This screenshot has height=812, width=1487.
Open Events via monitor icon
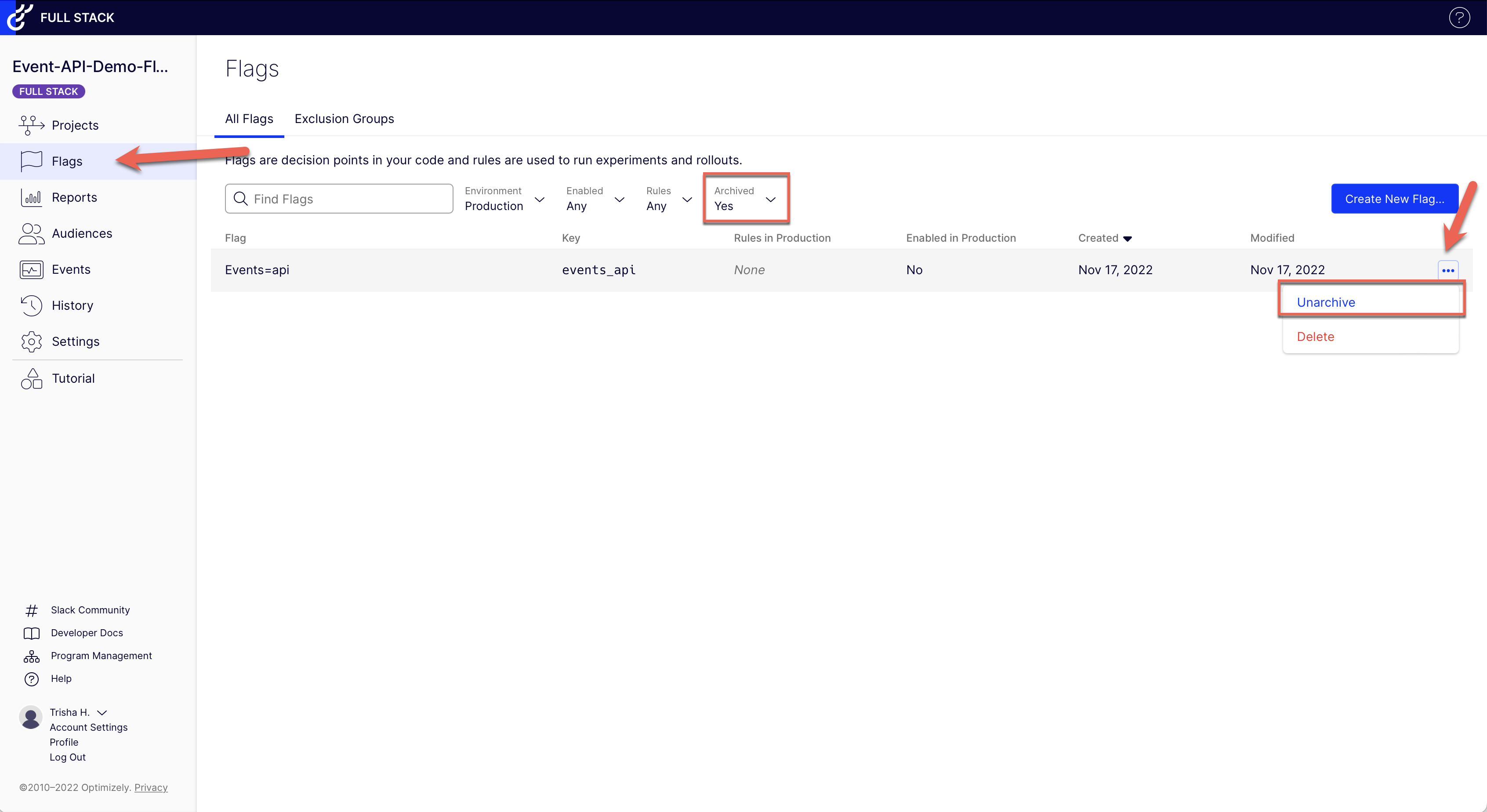[x=31, y=269]
